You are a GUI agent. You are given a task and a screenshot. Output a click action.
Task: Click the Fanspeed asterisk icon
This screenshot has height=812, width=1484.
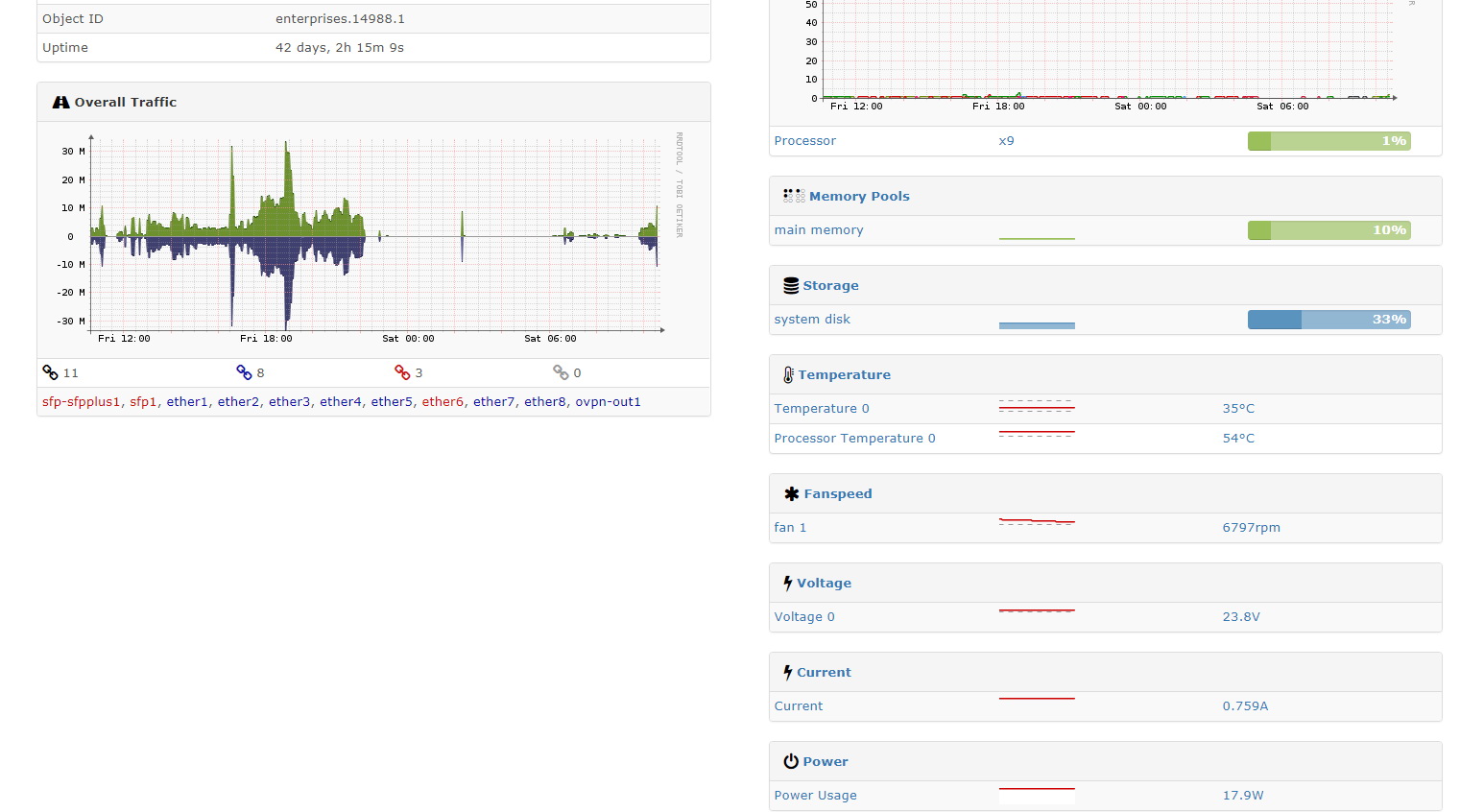pos(791,493)
